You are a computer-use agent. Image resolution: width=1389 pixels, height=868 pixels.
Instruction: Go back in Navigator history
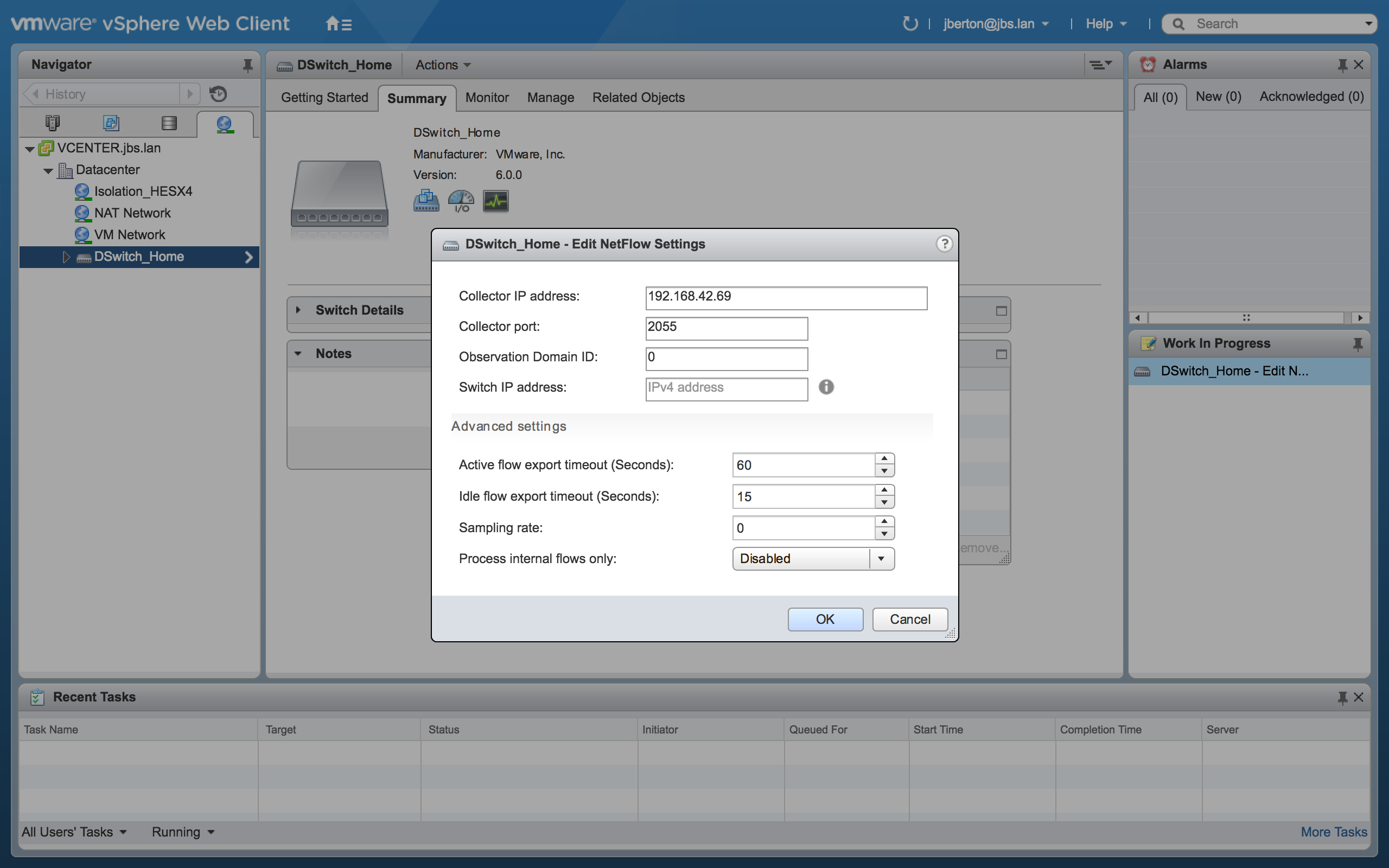[36, 93]
